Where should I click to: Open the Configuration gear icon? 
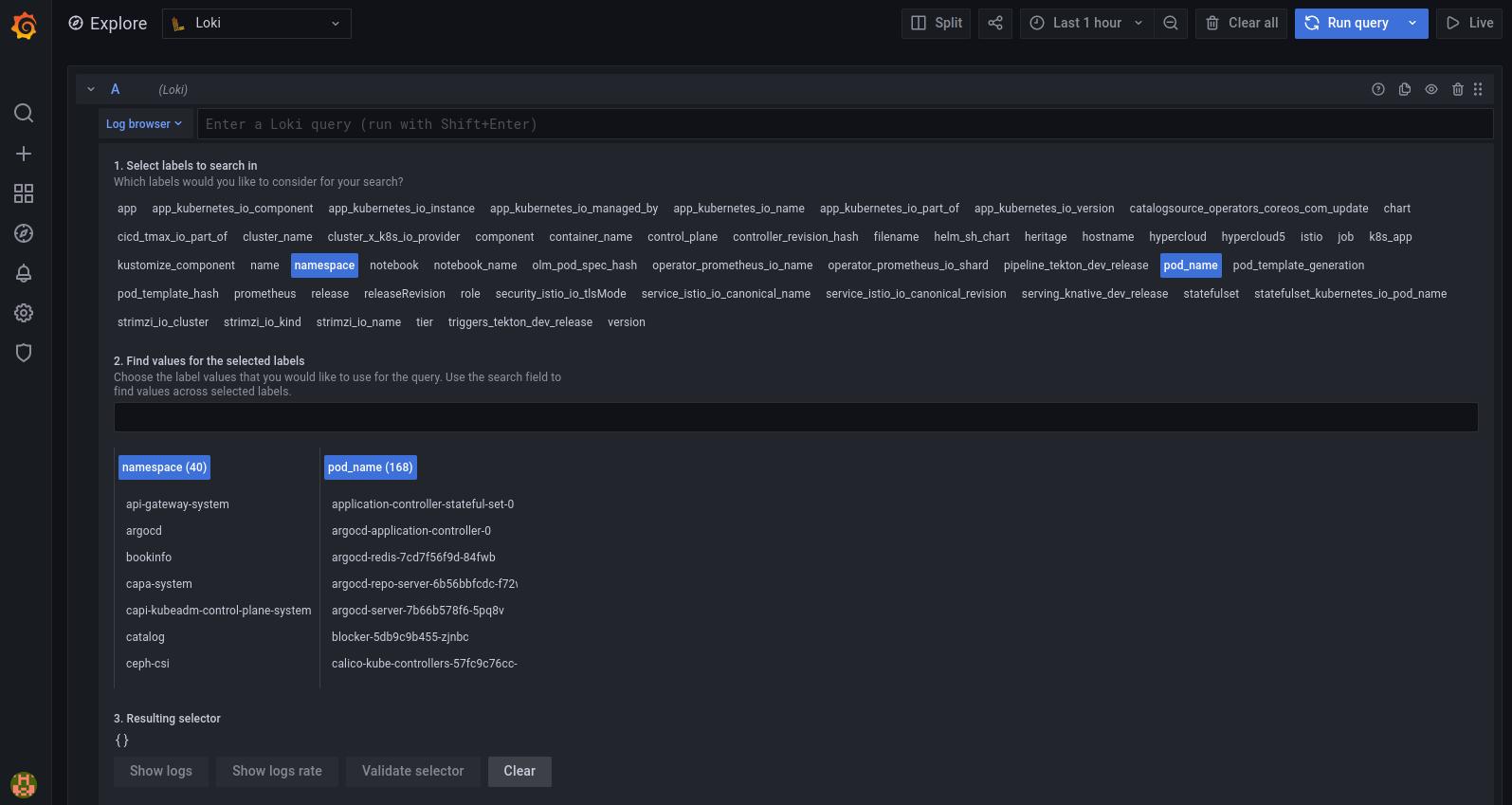[24, 313]
